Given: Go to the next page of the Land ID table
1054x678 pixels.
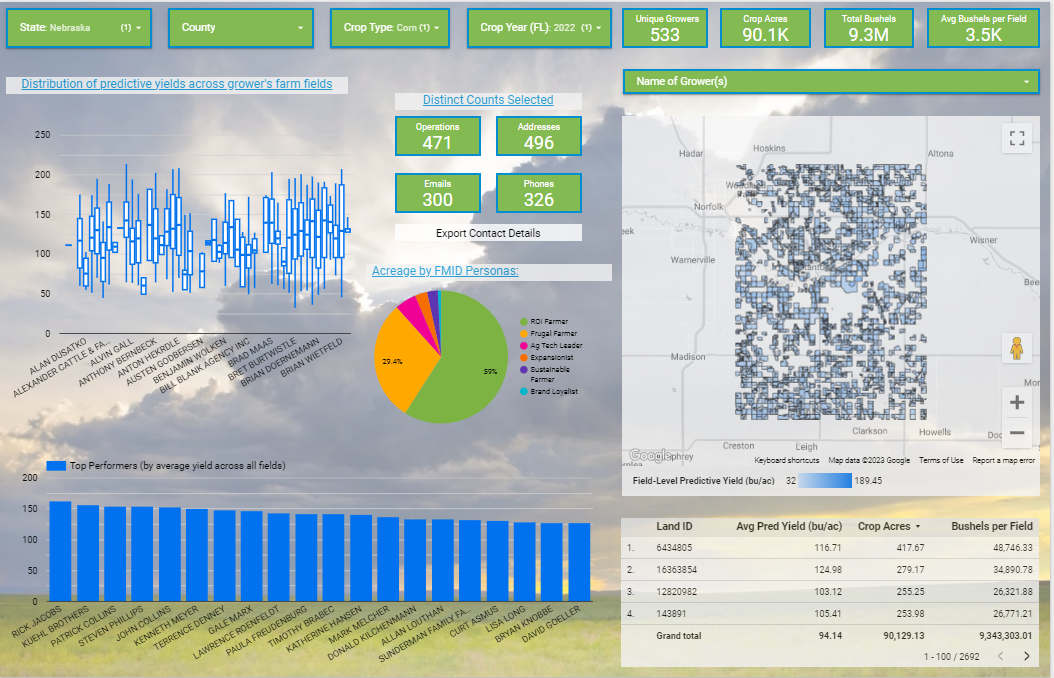Looking at the screenshot, I should (1029, 658).
